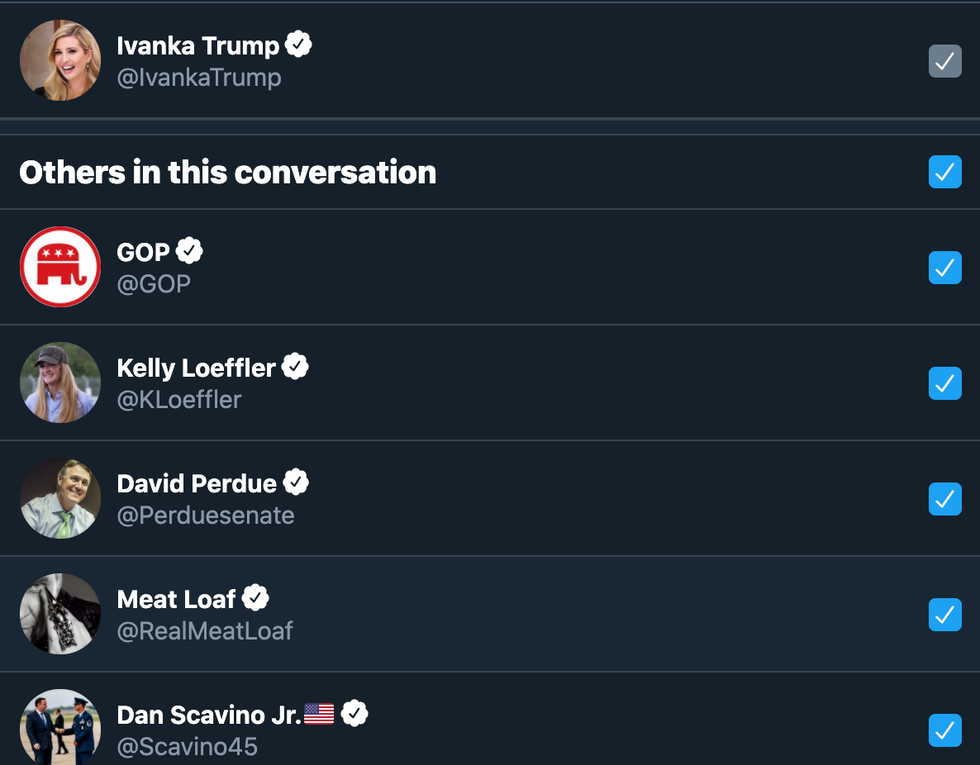Uncheck Dan Scavino Jr.'s checkbox
The width and height of the screenshot is (980, 765).
click(945, 730)
